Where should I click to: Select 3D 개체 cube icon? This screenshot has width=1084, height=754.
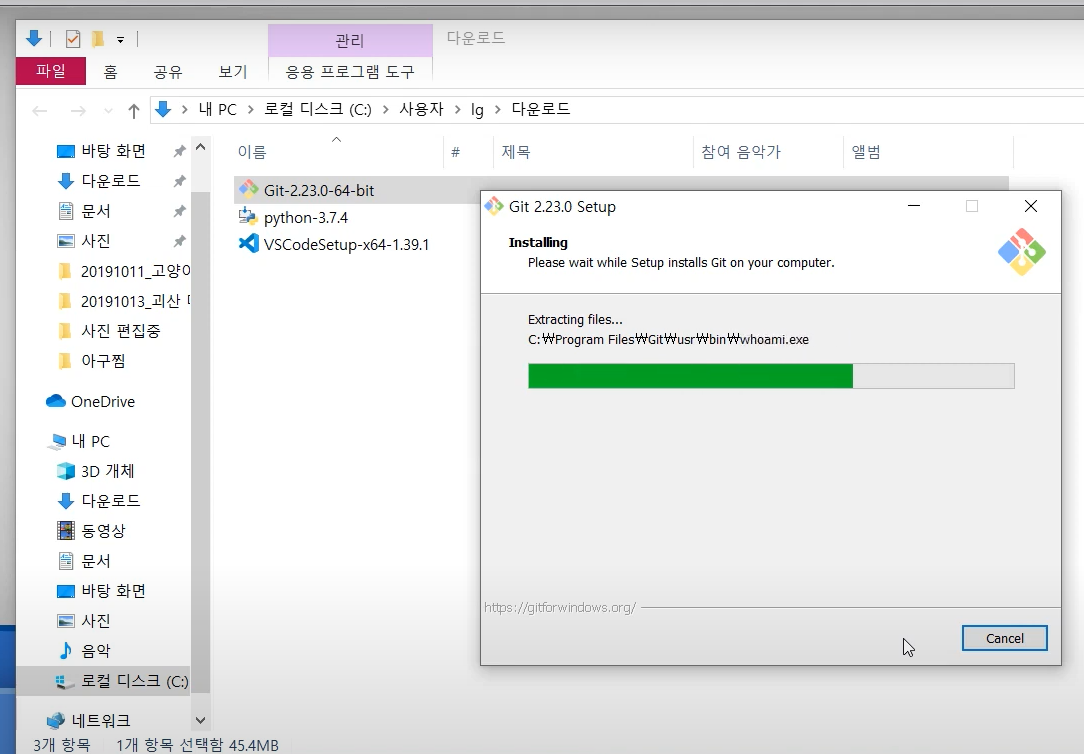pos(66,471)
